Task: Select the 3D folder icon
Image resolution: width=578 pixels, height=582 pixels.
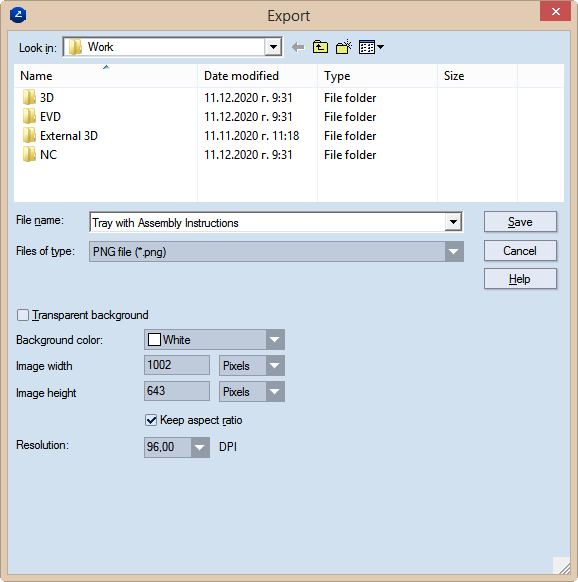Action: [x=29, y=97]
